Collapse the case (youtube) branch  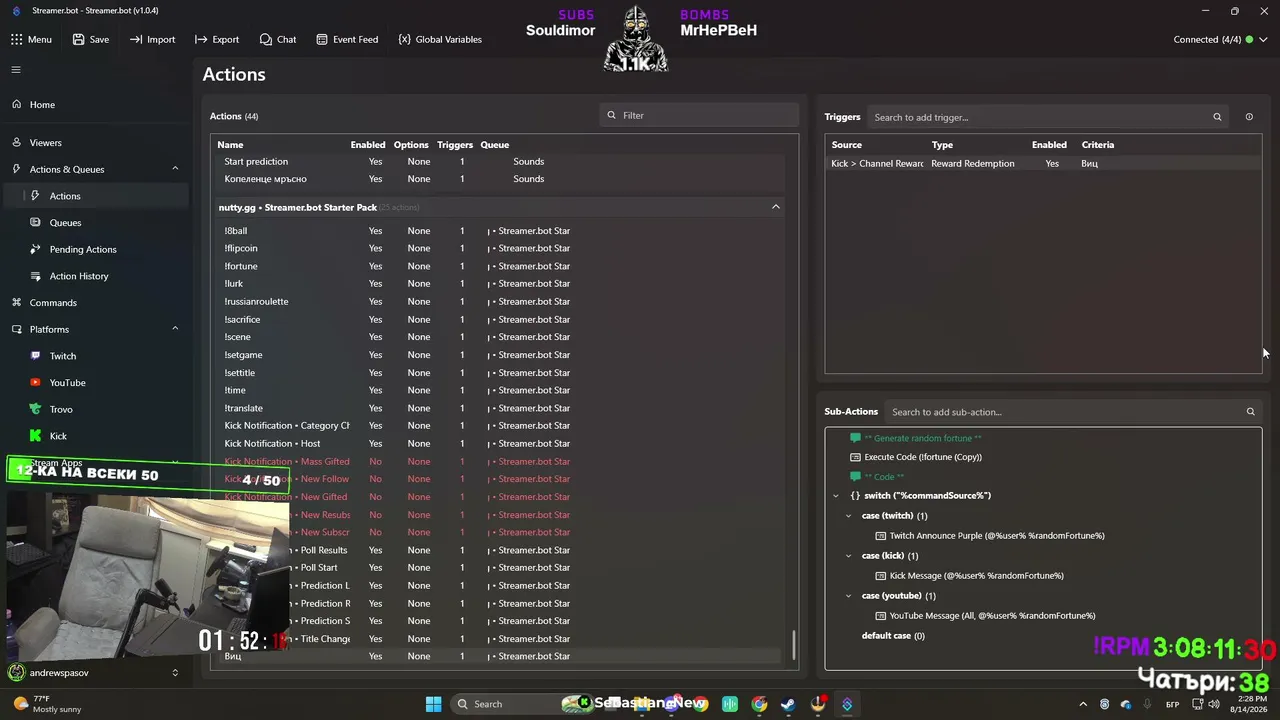(x=849, y=596)
